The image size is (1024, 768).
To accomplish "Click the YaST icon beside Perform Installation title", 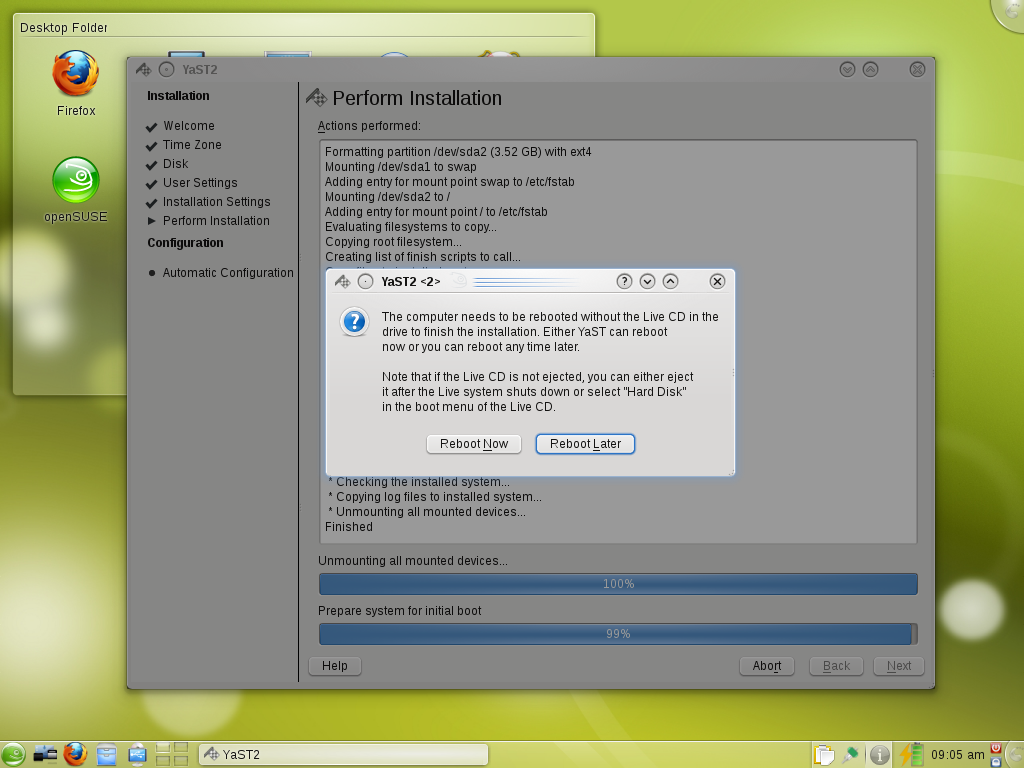I will coord(317,98).
